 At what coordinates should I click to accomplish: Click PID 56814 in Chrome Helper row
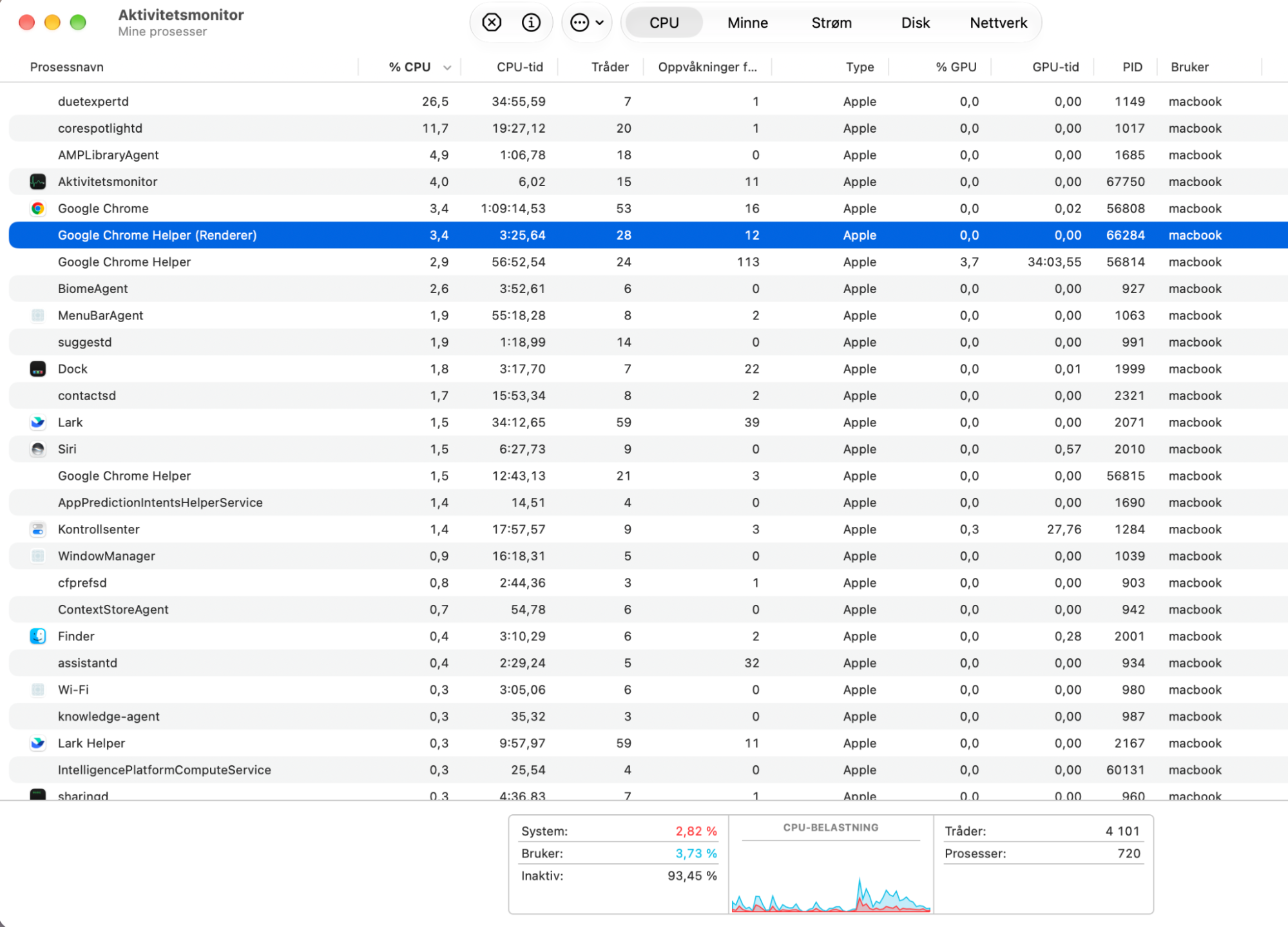(1125, 262)
